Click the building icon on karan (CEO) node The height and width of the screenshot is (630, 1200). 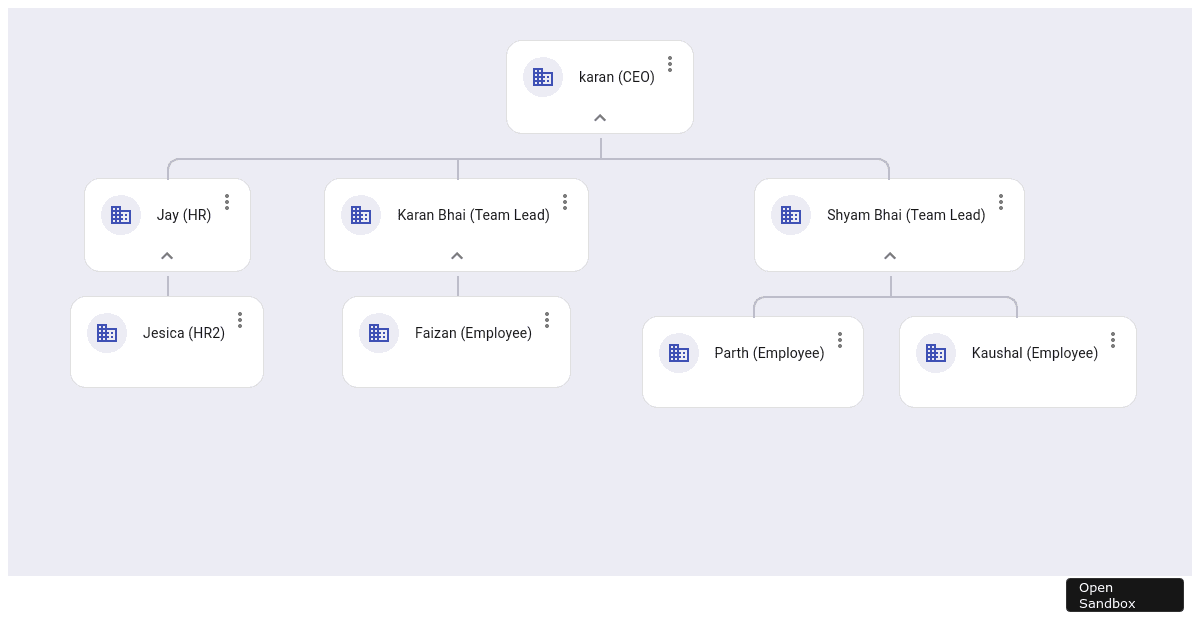[543, 77]
